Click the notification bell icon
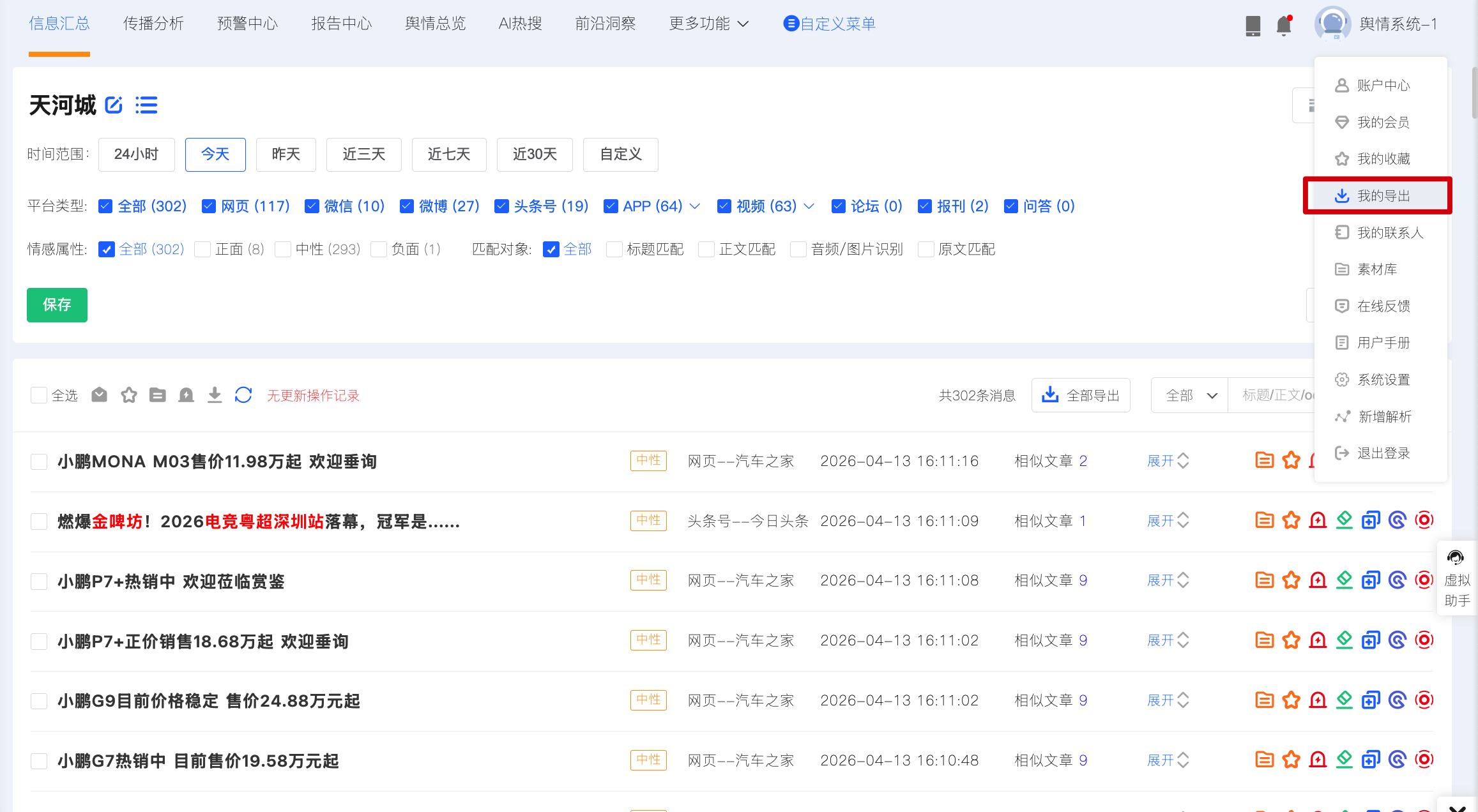1478x812 pixels. [x=1284, y=25]
